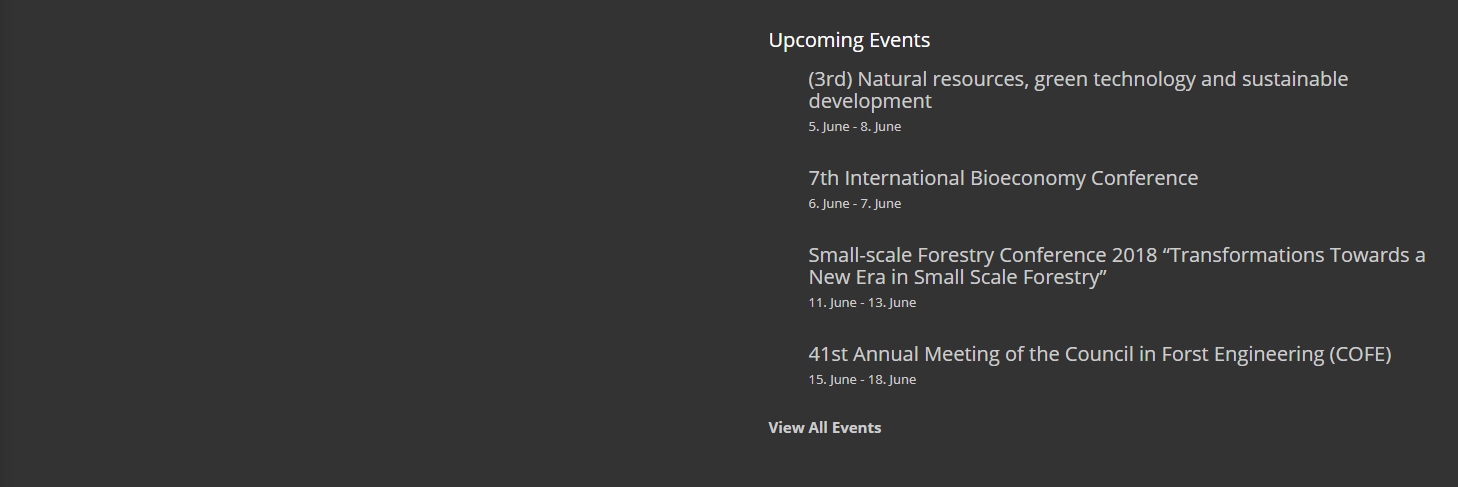
Task: Click the word 'development' in first event title
Action: 870,101
